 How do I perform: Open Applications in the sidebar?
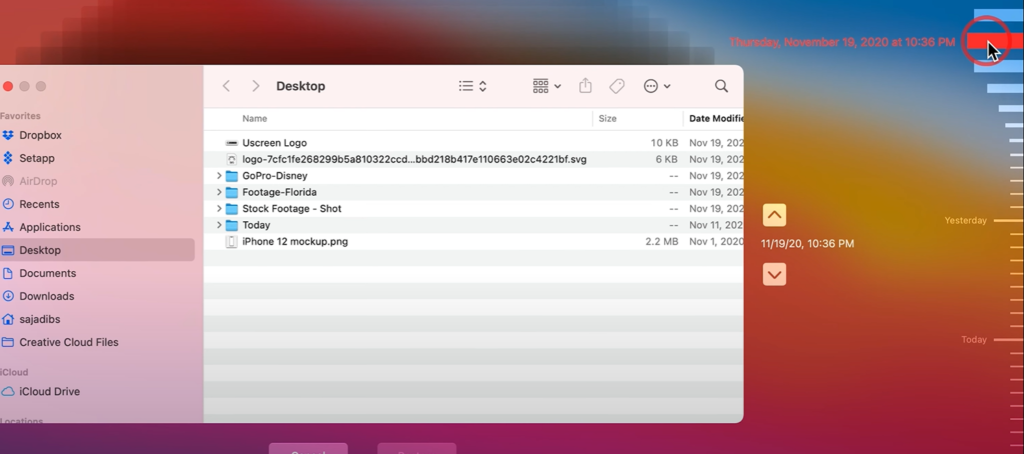click(50, 227)
